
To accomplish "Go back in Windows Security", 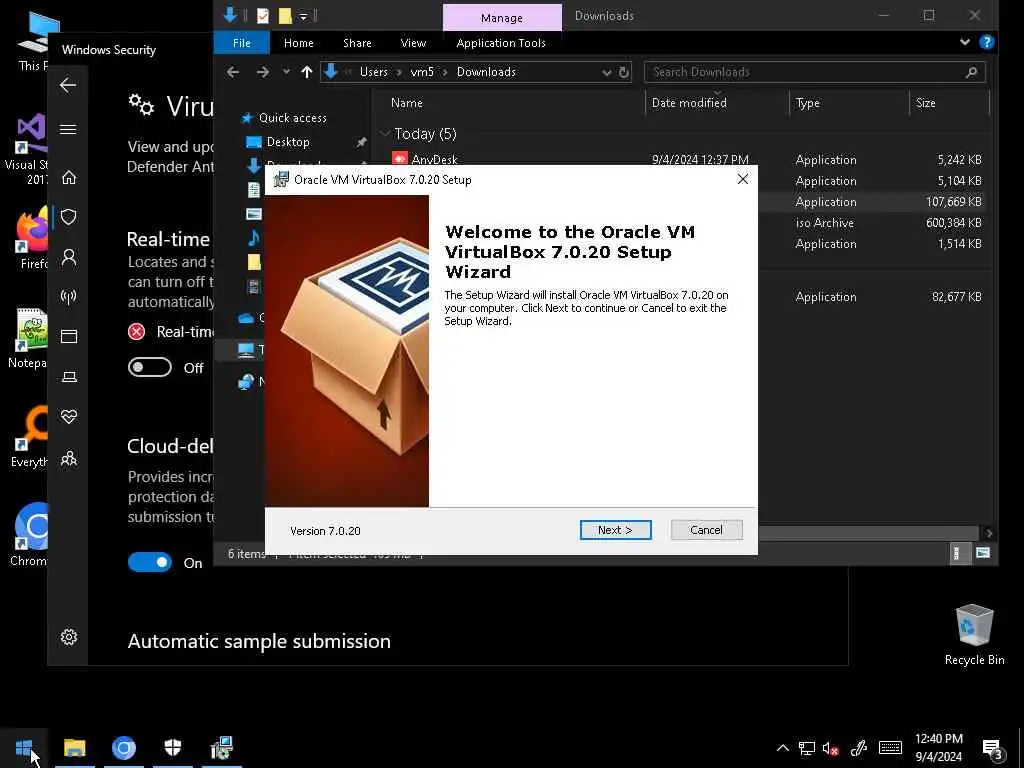I will [68, 85].
